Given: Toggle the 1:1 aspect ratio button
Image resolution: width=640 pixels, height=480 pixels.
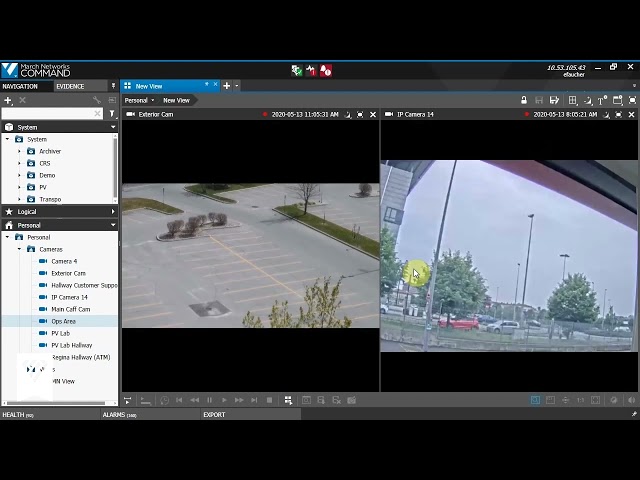Looking at the screenshot, I should tap(580, 400).
